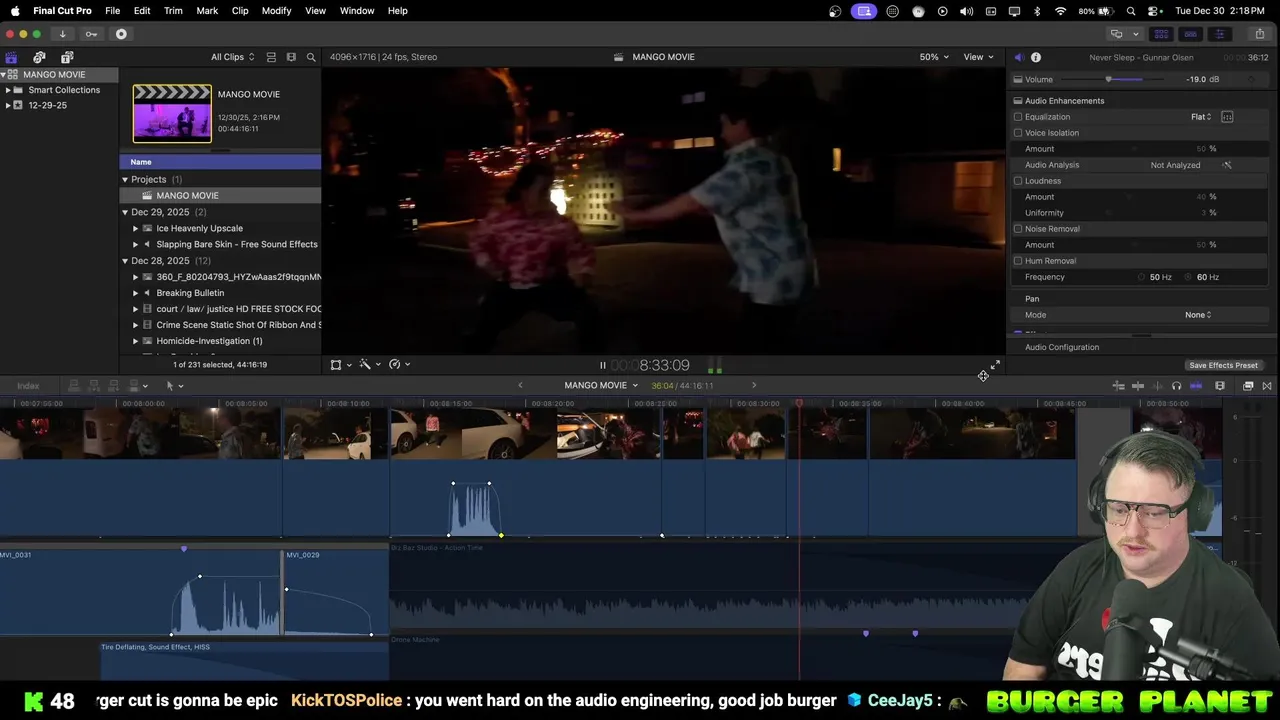
Task: Enable the Noise Removal checkbox
Action: [x=1018, y=229]
